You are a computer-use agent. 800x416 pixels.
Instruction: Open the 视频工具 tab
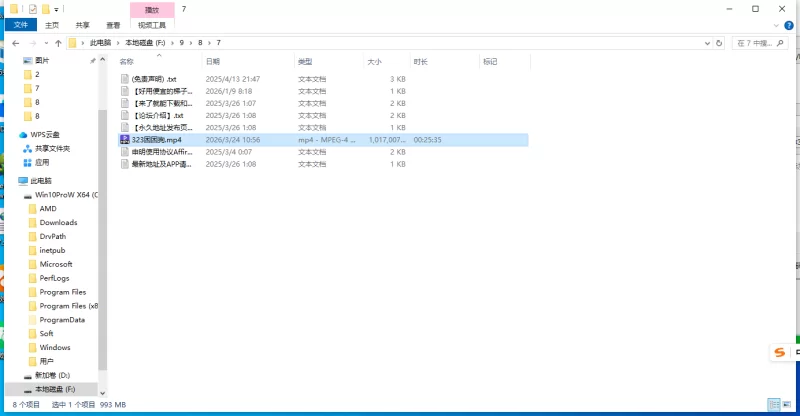[x=151, y=25]
